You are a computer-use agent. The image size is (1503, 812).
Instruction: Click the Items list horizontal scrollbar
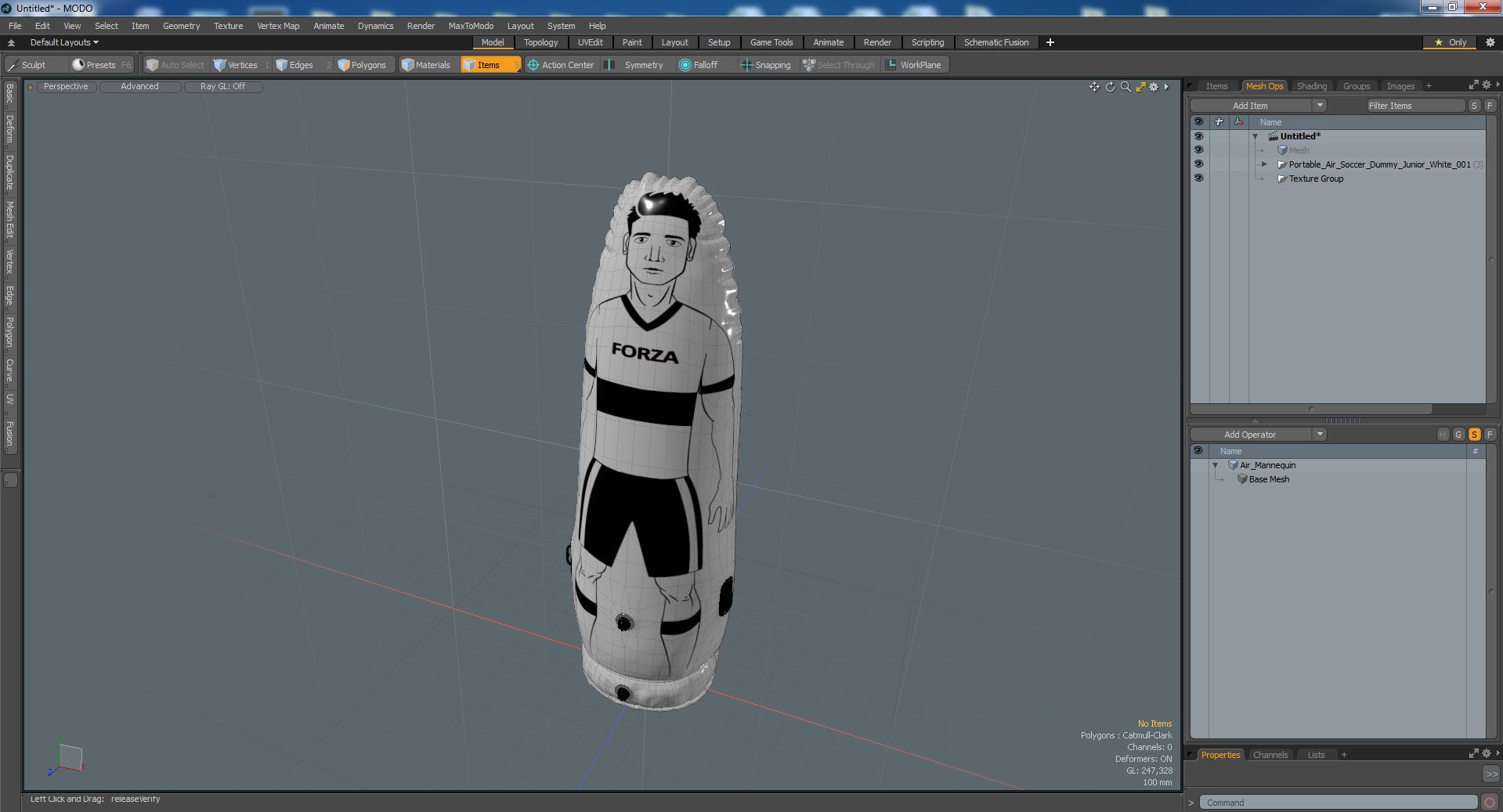point(1311,409)
